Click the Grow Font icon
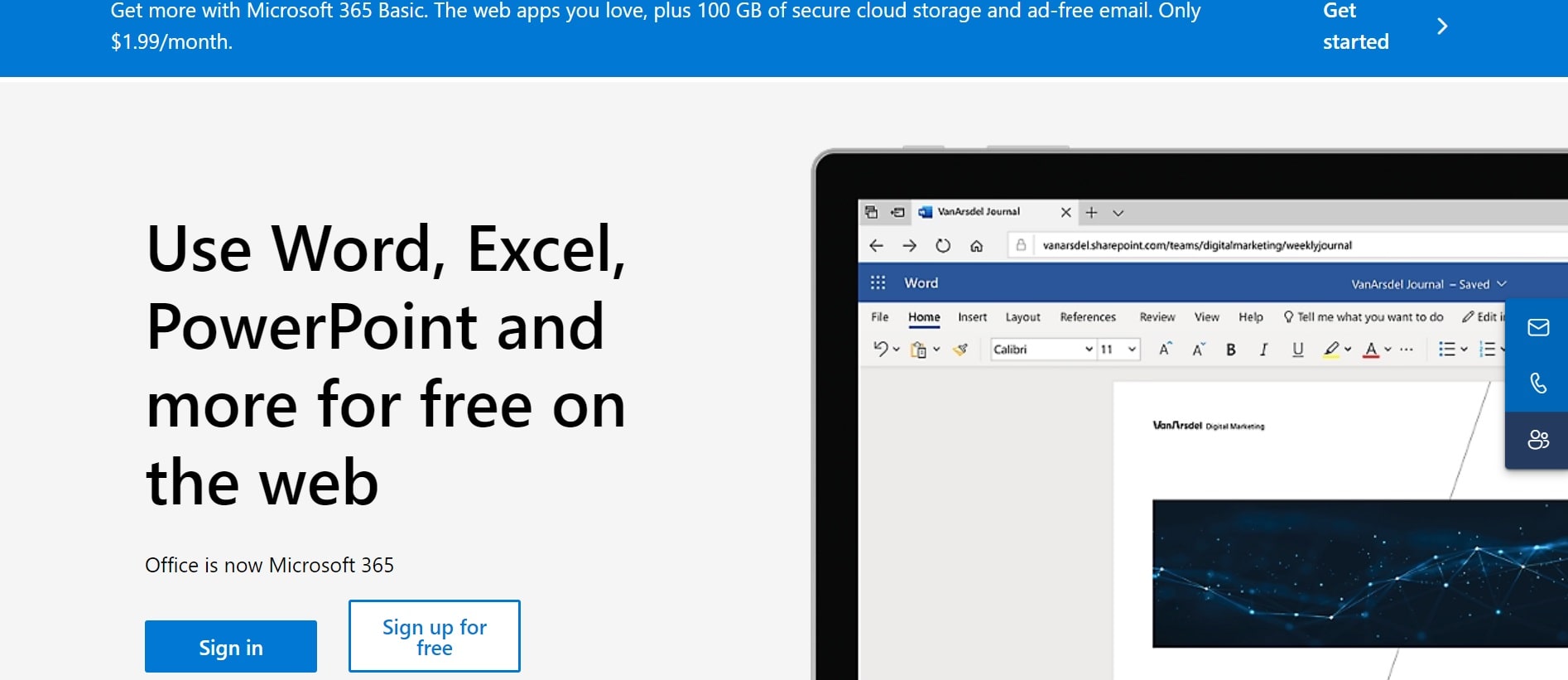This screenshot has width=1568, height=680. pyautogui.click(x=1165, y=350)
